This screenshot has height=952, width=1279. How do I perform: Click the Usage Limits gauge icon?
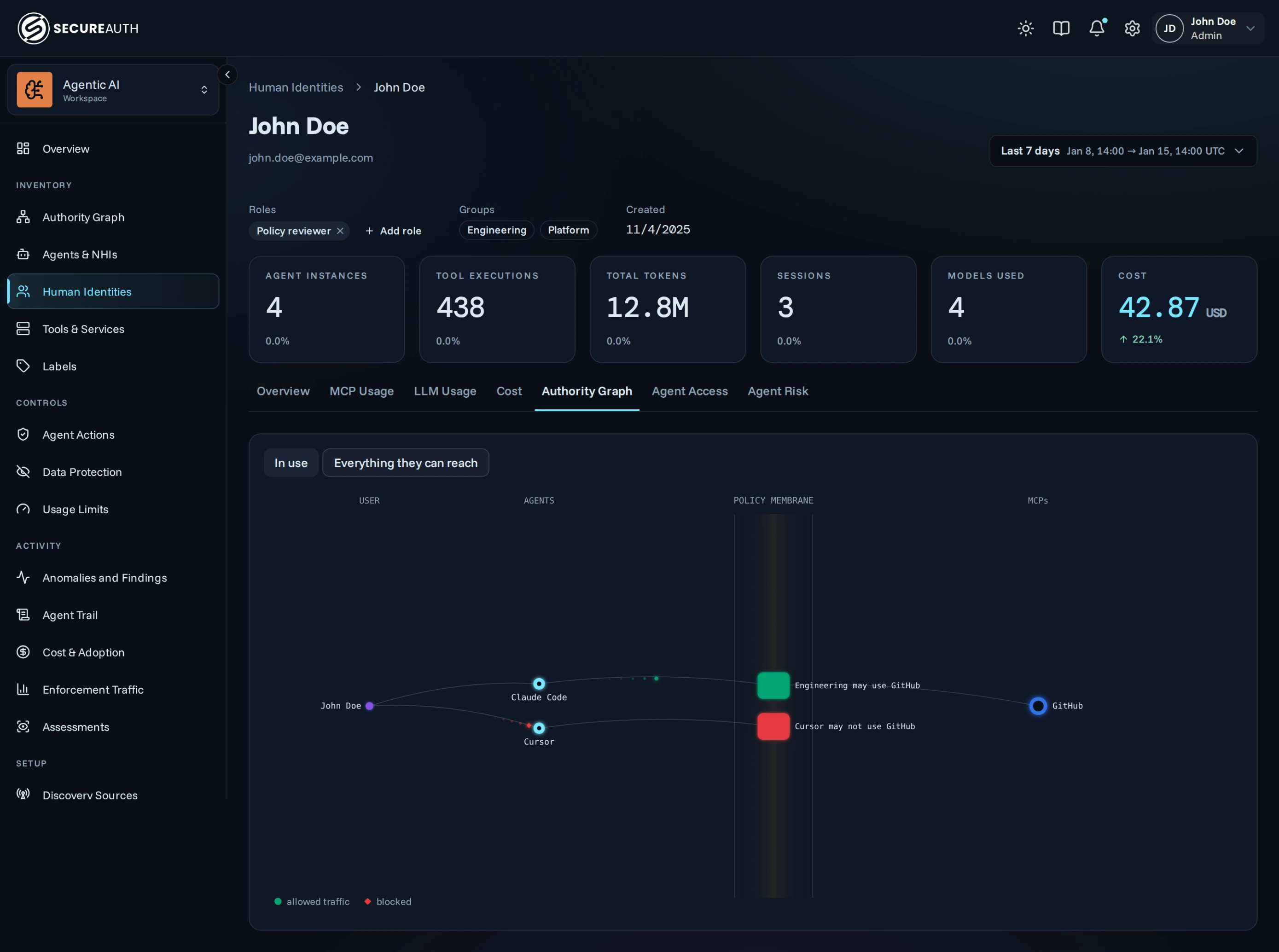click(x=23, y=510)
